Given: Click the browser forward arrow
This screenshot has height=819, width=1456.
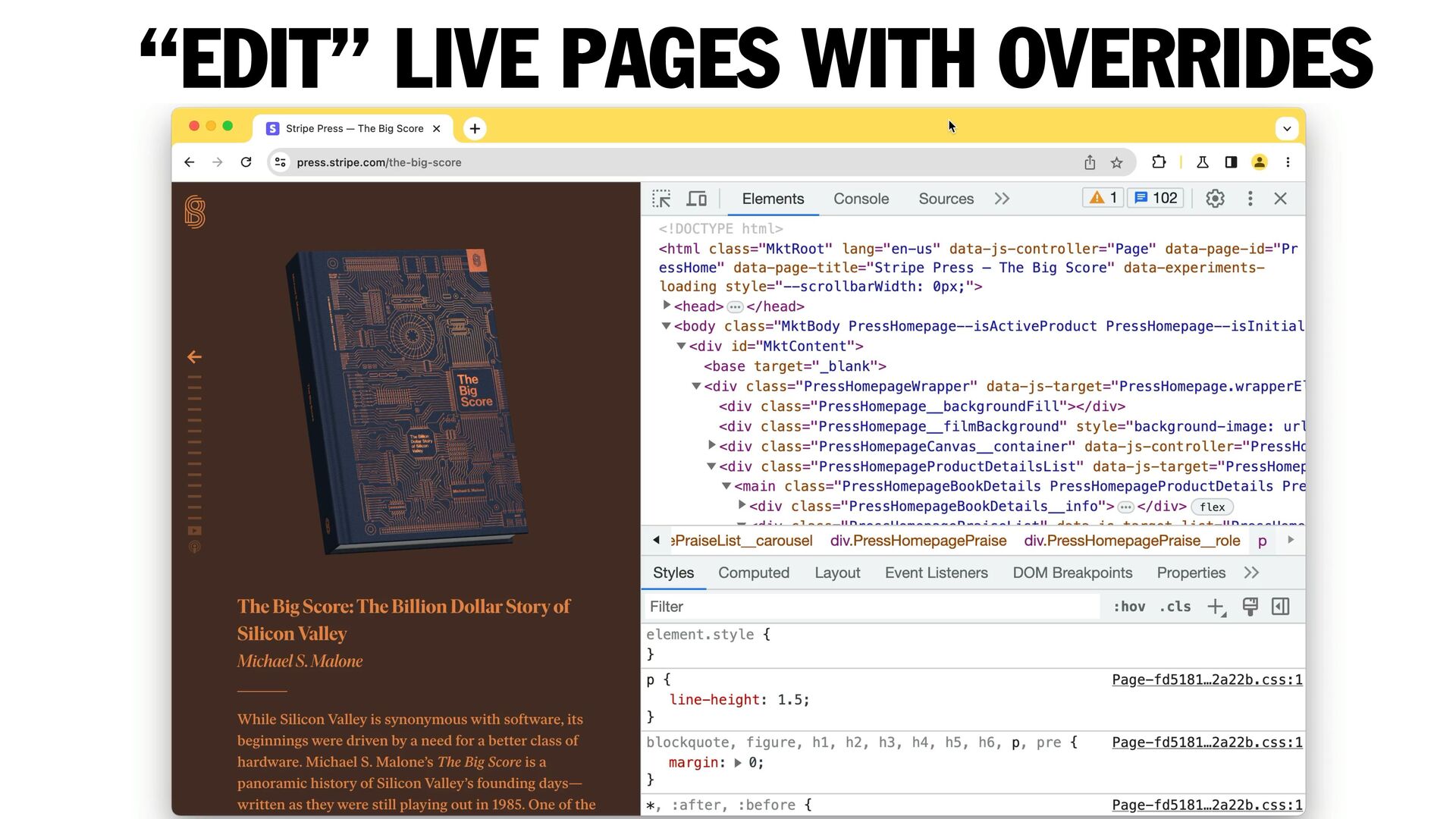Looking at the screenshot, I should tap(218, 162).
